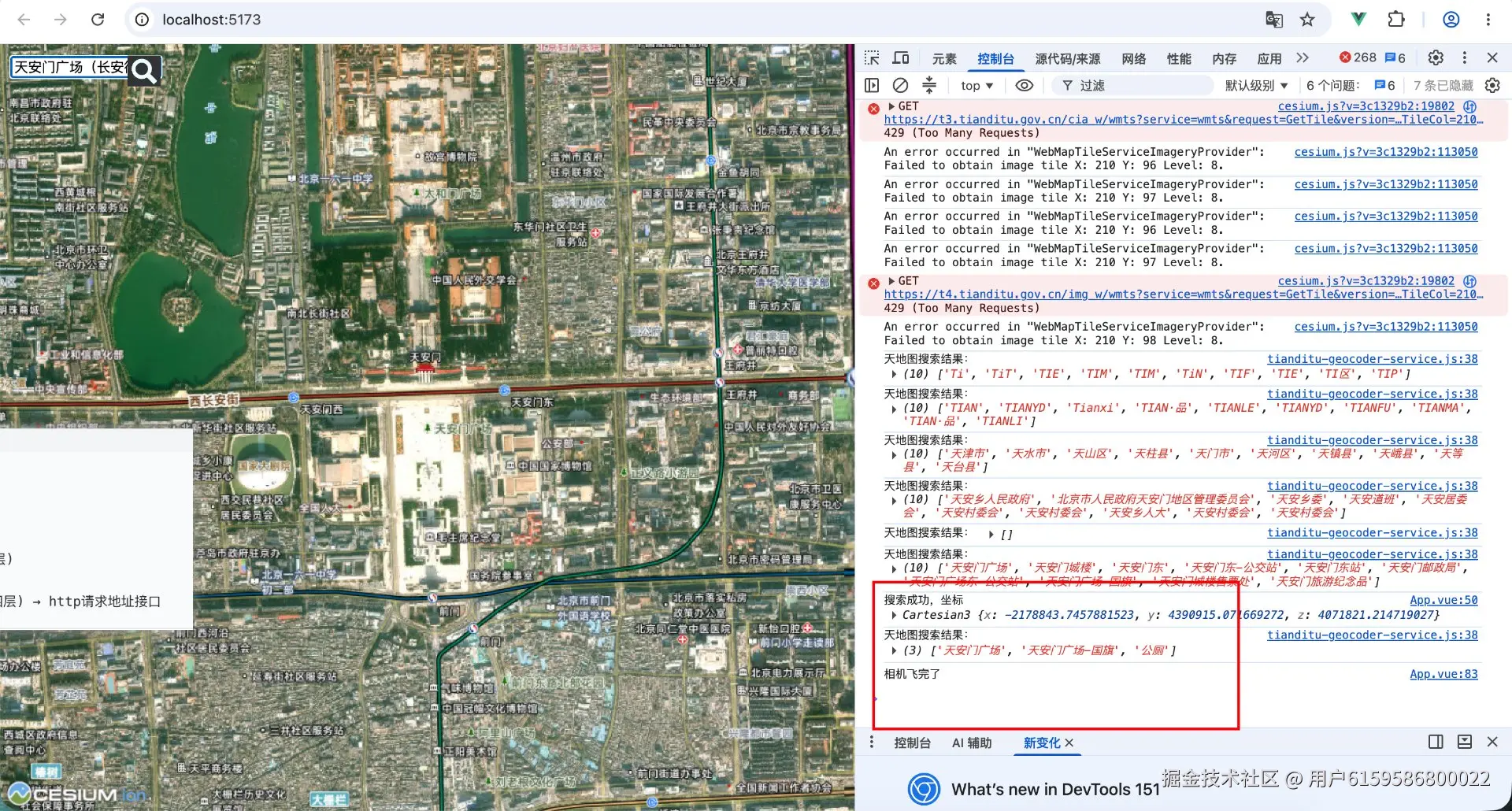Open the App.vue:50 source link
1512x811 pixels.
[x=1443, y=600]
